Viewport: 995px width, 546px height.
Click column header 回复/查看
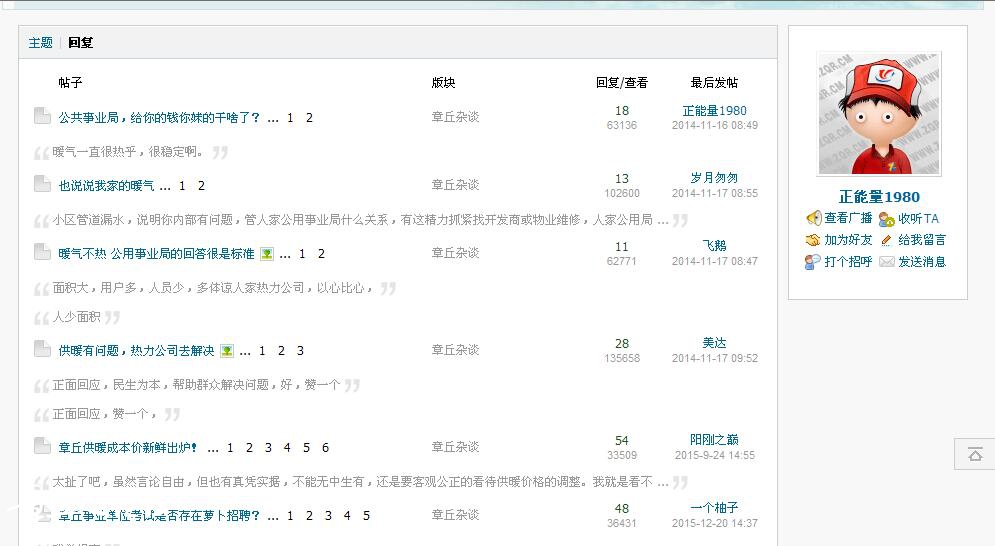point(622,83)
